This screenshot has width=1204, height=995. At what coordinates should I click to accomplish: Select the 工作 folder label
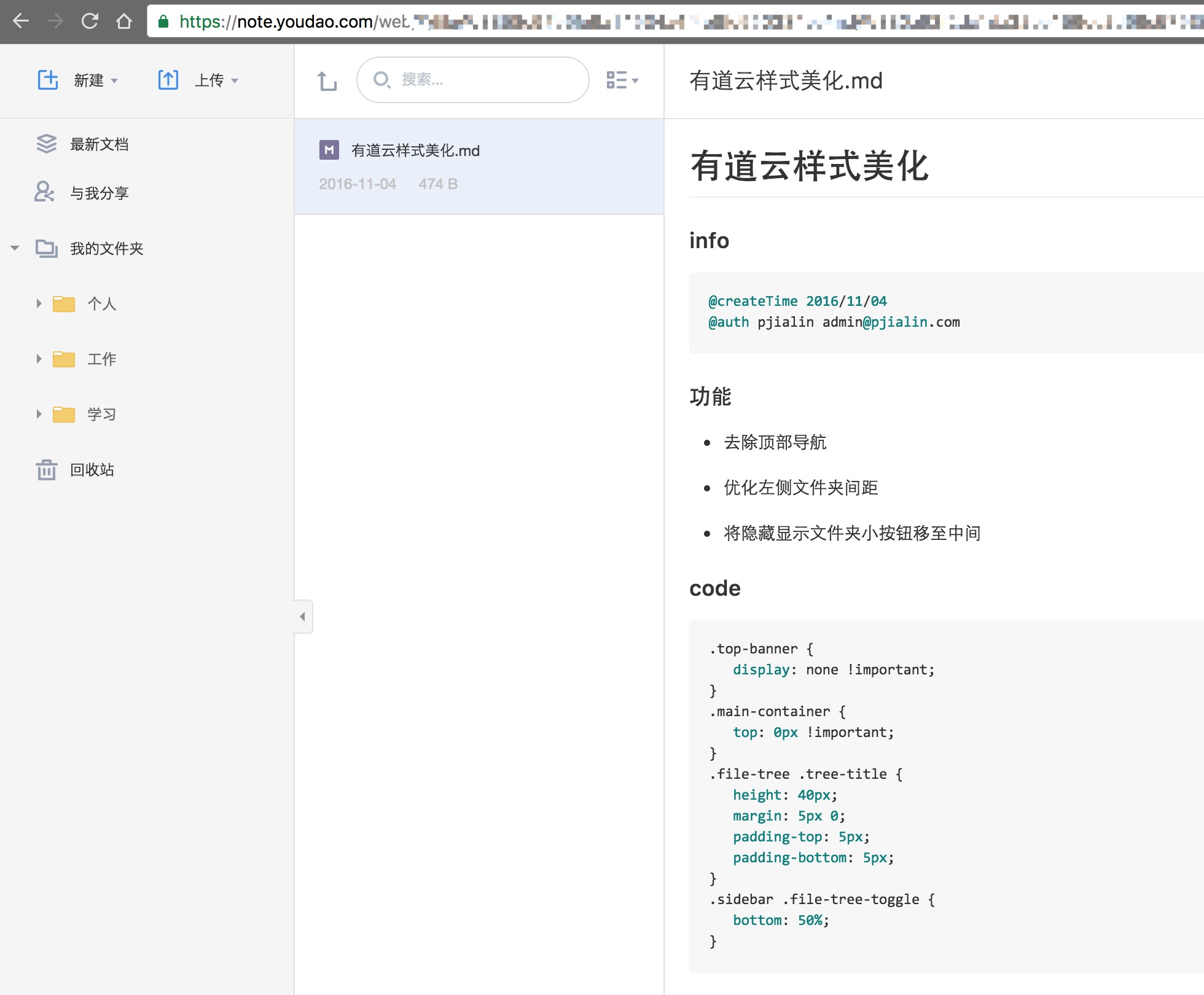(x=101, y=359)
